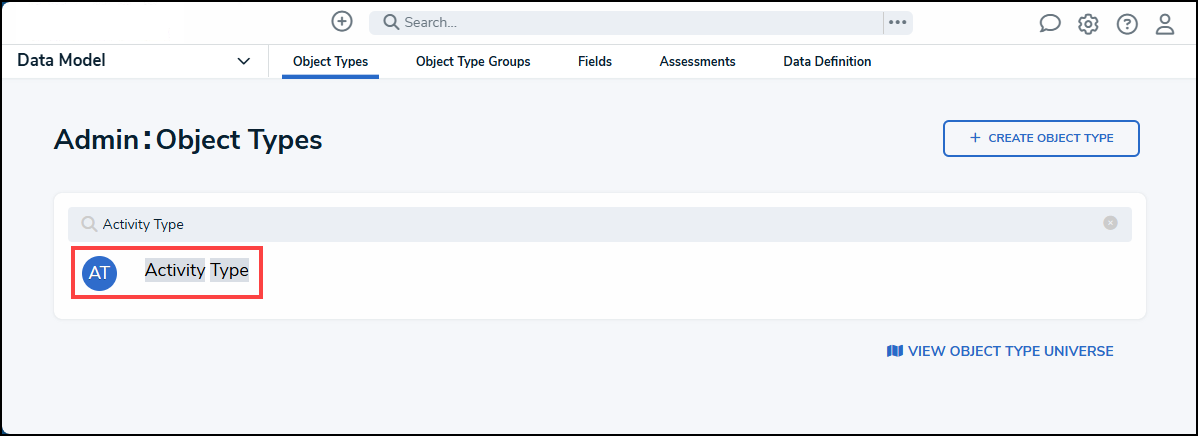Open the chat bubble icon
The height and width of the screenshot is (436, 1198).
point(1049,24)
